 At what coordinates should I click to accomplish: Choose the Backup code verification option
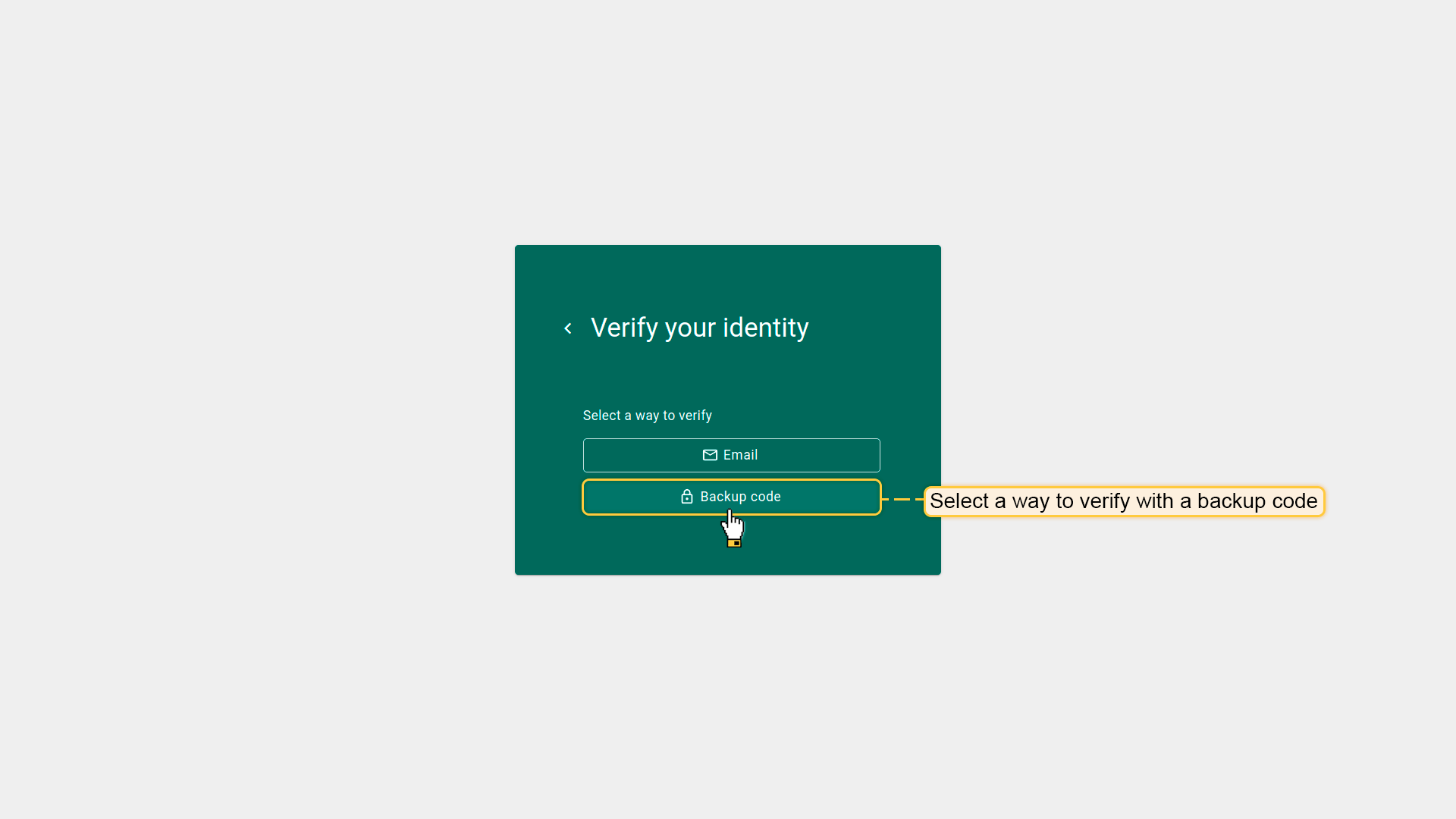point(731,497)
